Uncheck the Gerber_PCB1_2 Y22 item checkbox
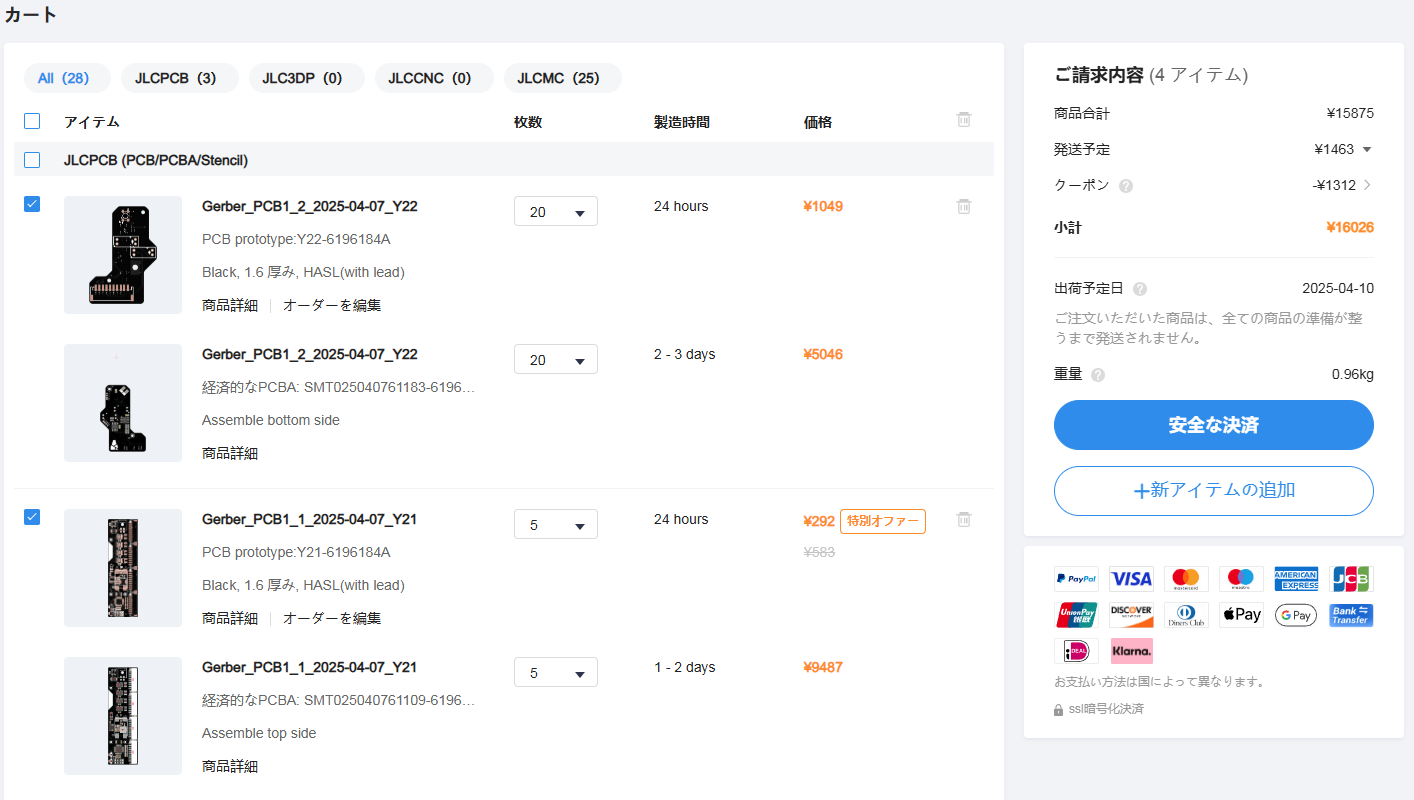Viewport: 1414px width, 800px height. [x=32, y=204]
